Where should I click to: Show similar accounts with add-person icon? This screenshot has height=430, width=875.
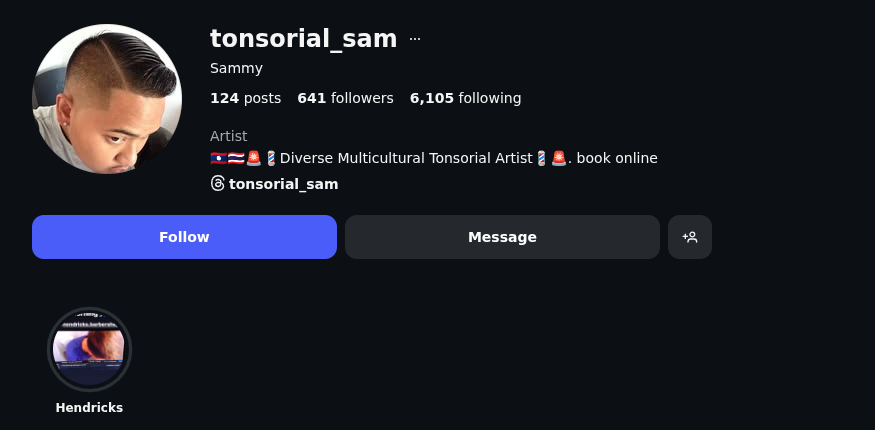point(690,237)
